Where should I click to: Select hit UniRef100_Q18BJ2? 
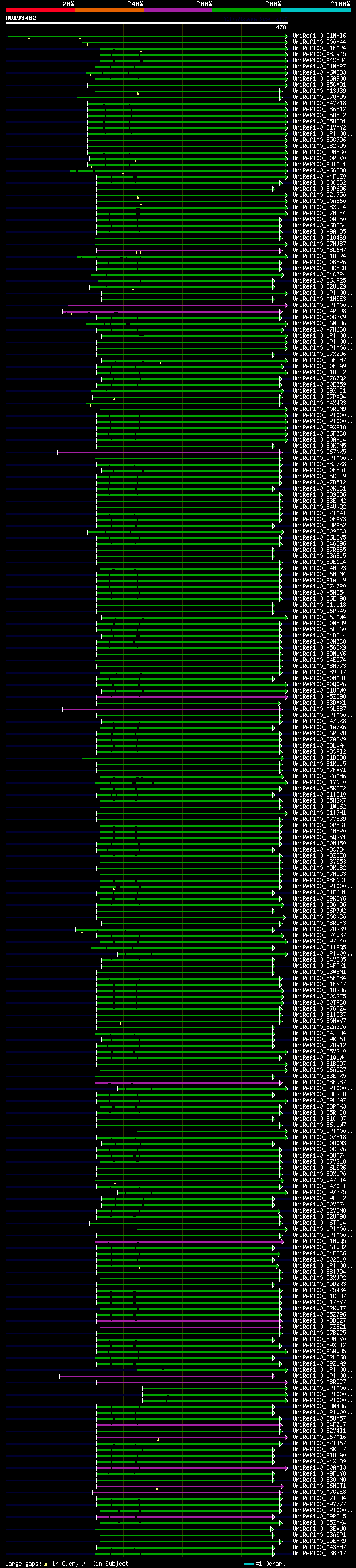[319, 373]
